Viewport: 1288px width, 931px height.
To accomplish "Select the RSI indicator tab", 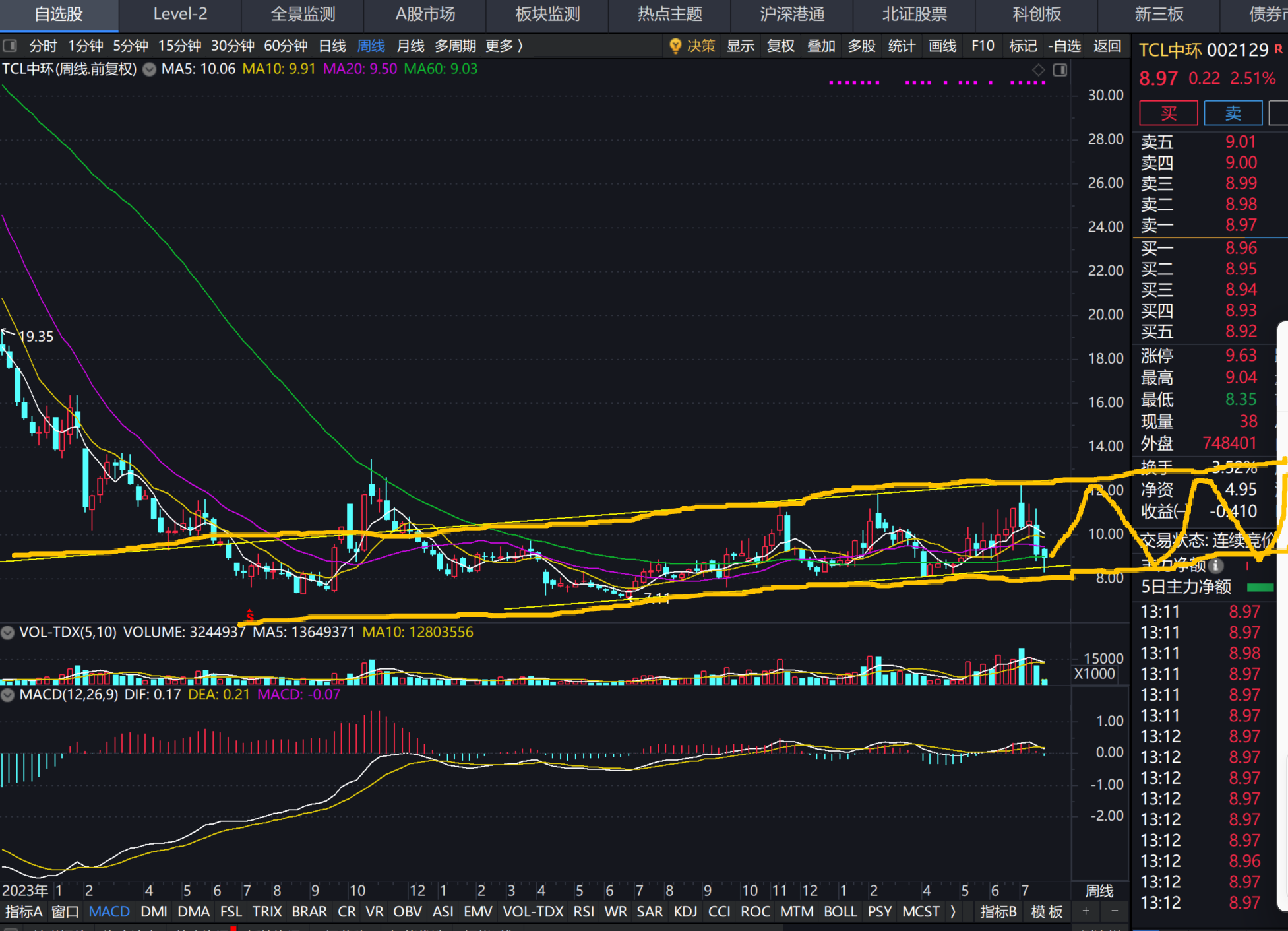I will (x=584, y=911).
